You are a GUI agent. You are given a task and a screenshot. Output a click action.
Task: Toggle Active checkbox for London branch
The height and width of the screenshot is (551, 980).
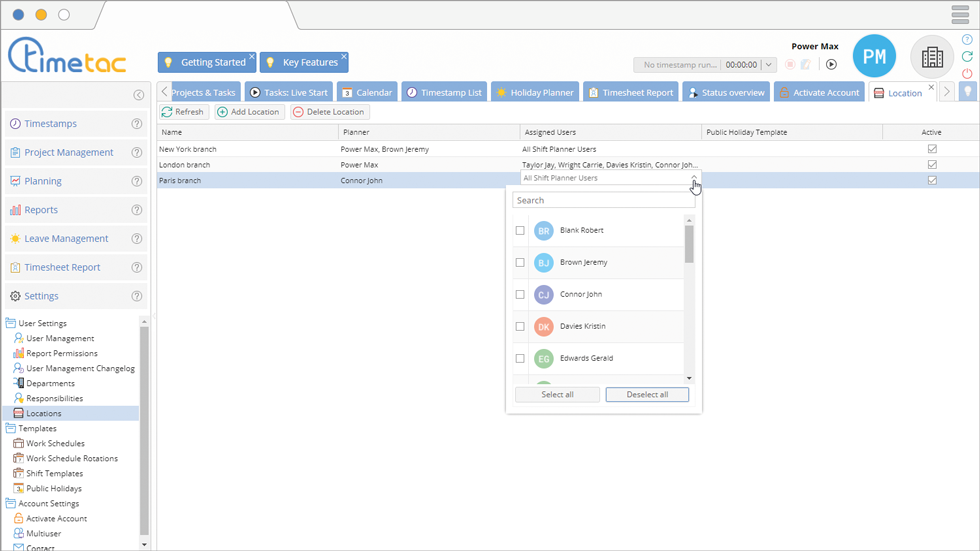click(x=932, y=164)
